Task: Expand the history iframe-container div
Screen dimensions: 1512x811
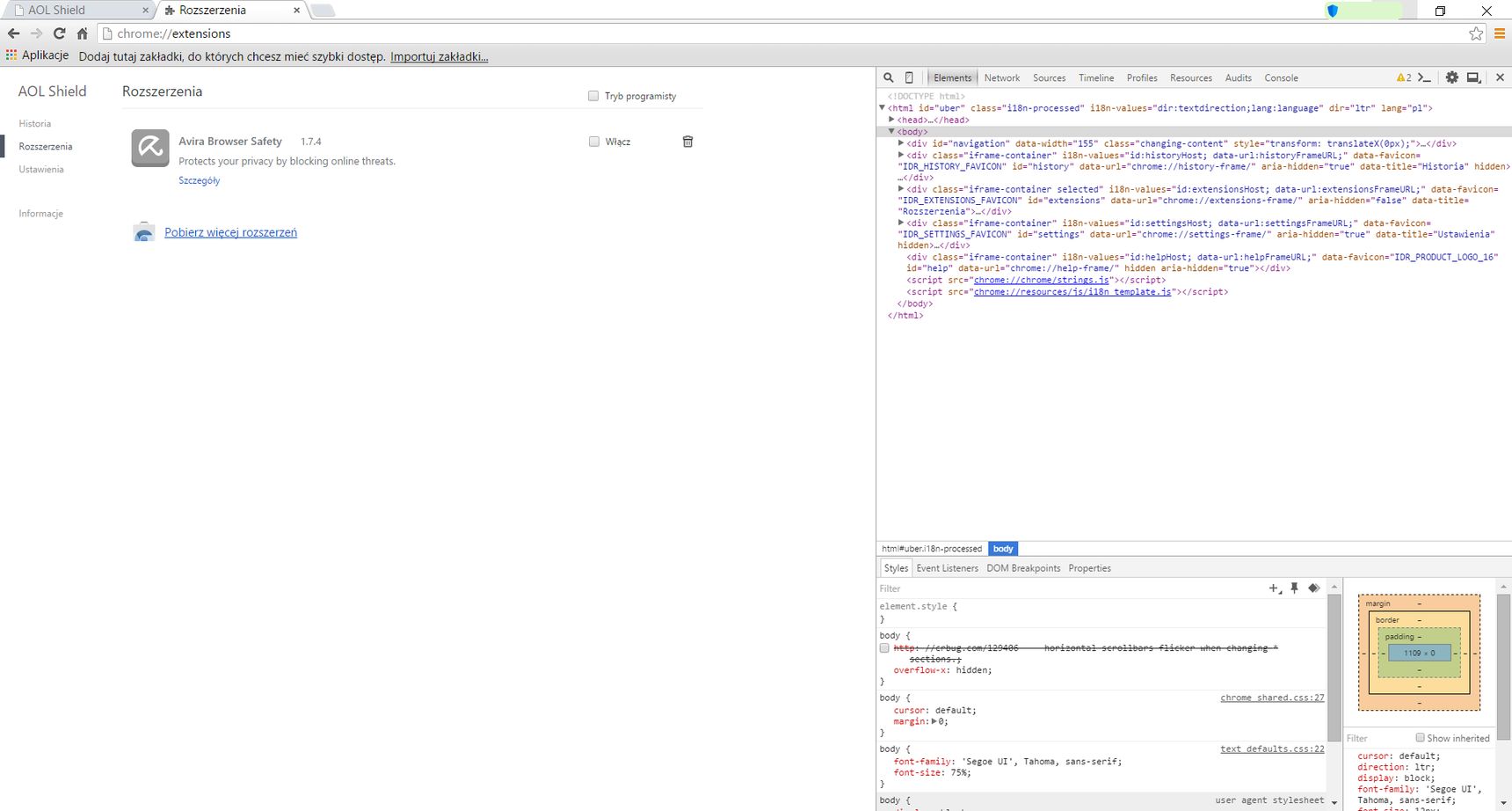Action: tap(901, 154)
